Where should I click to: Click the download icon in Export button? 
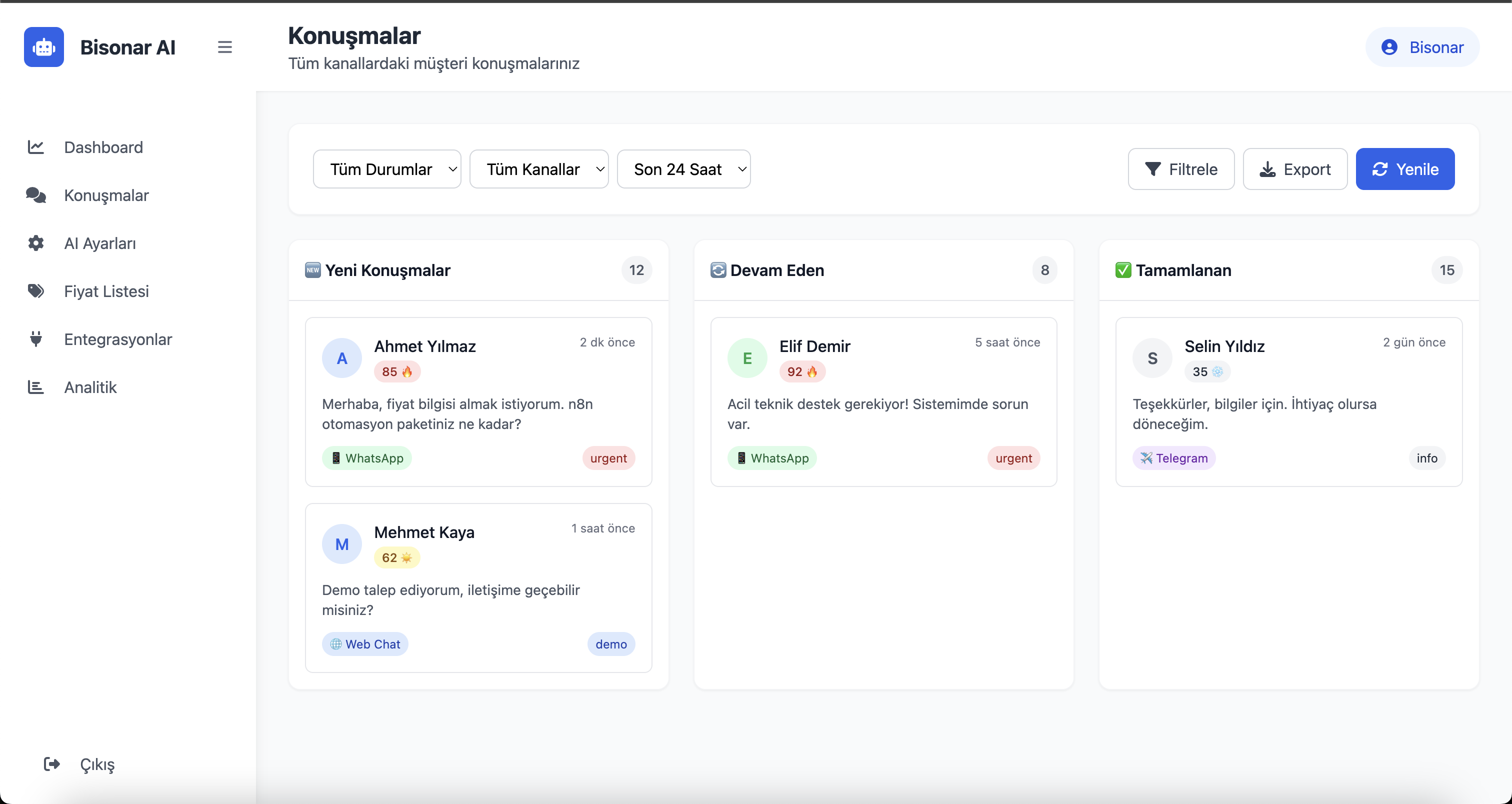(1267, 169)
